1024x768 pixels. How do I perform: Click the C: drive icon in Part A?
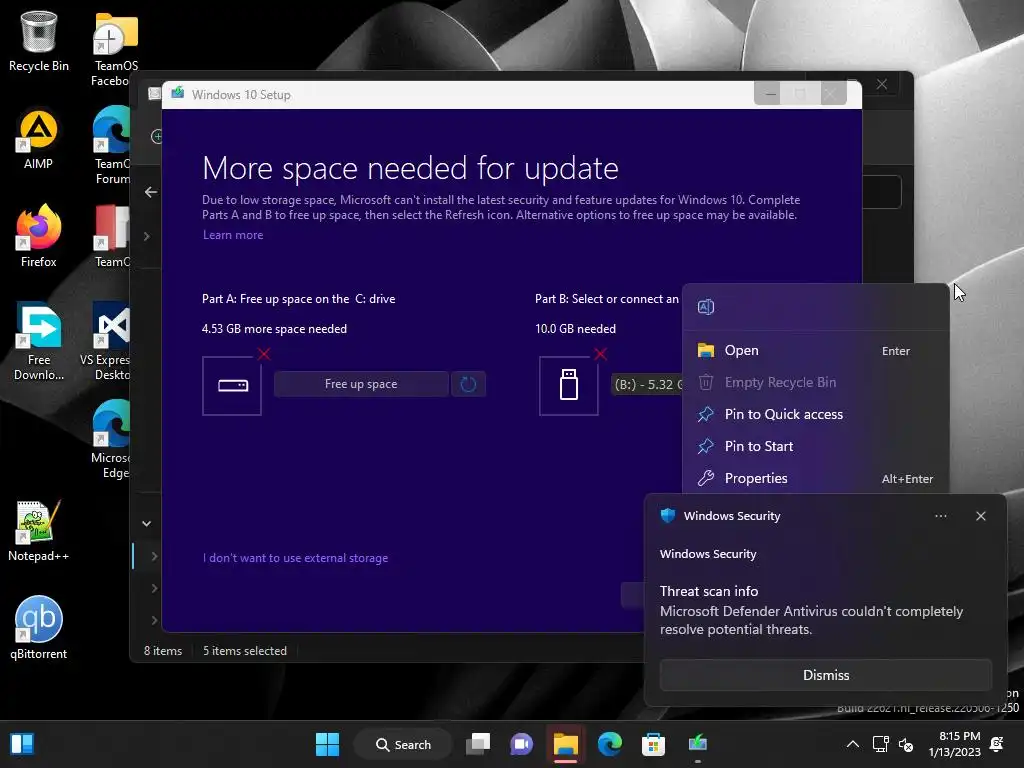[232, 385]
